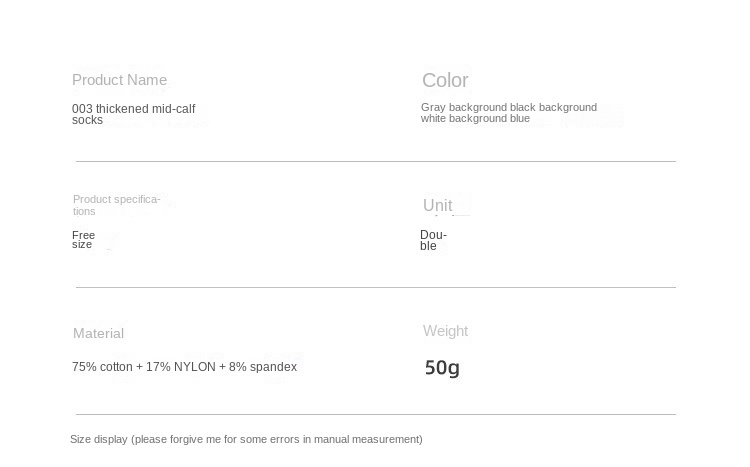Select the "50g" weight value

click(442, 368)
